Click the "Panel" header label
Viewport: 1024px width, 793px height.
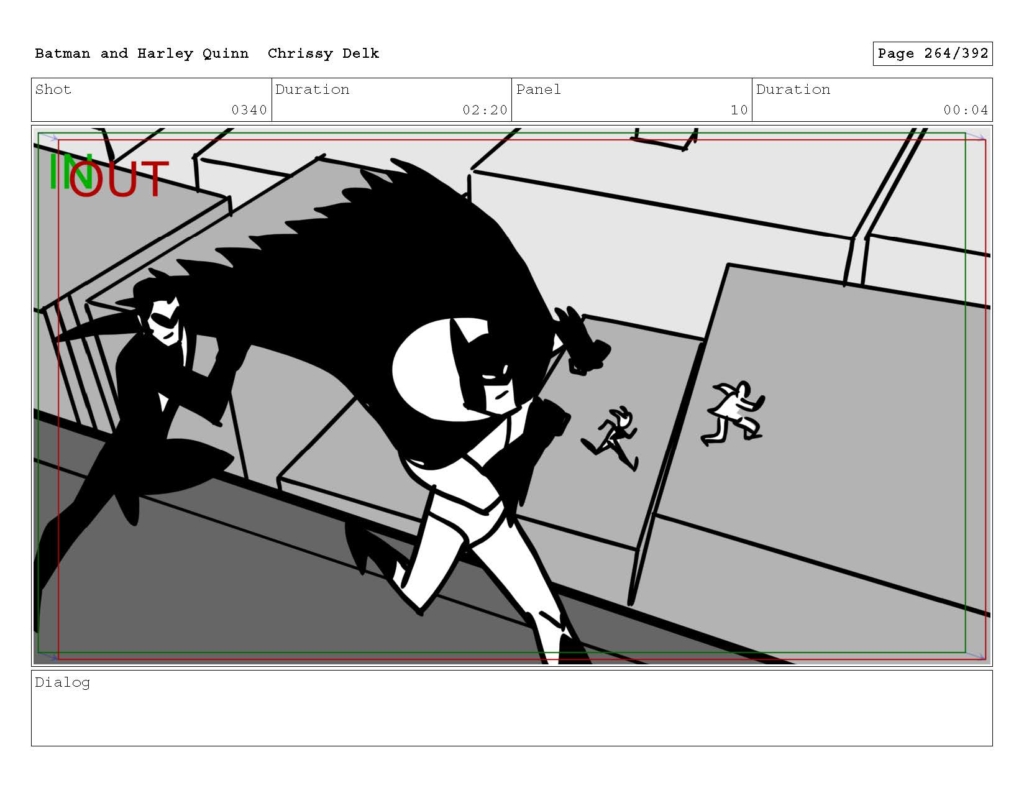pyautogui.click(x=538, y=89)
